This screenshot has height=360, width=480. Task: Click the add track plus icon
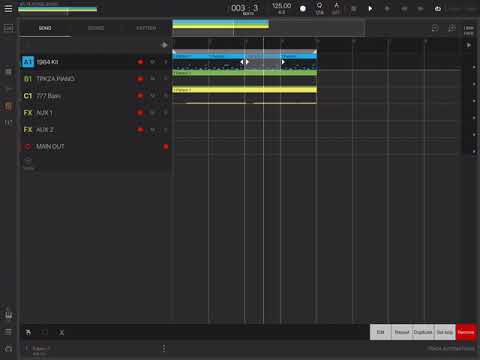tap(28, 162)
